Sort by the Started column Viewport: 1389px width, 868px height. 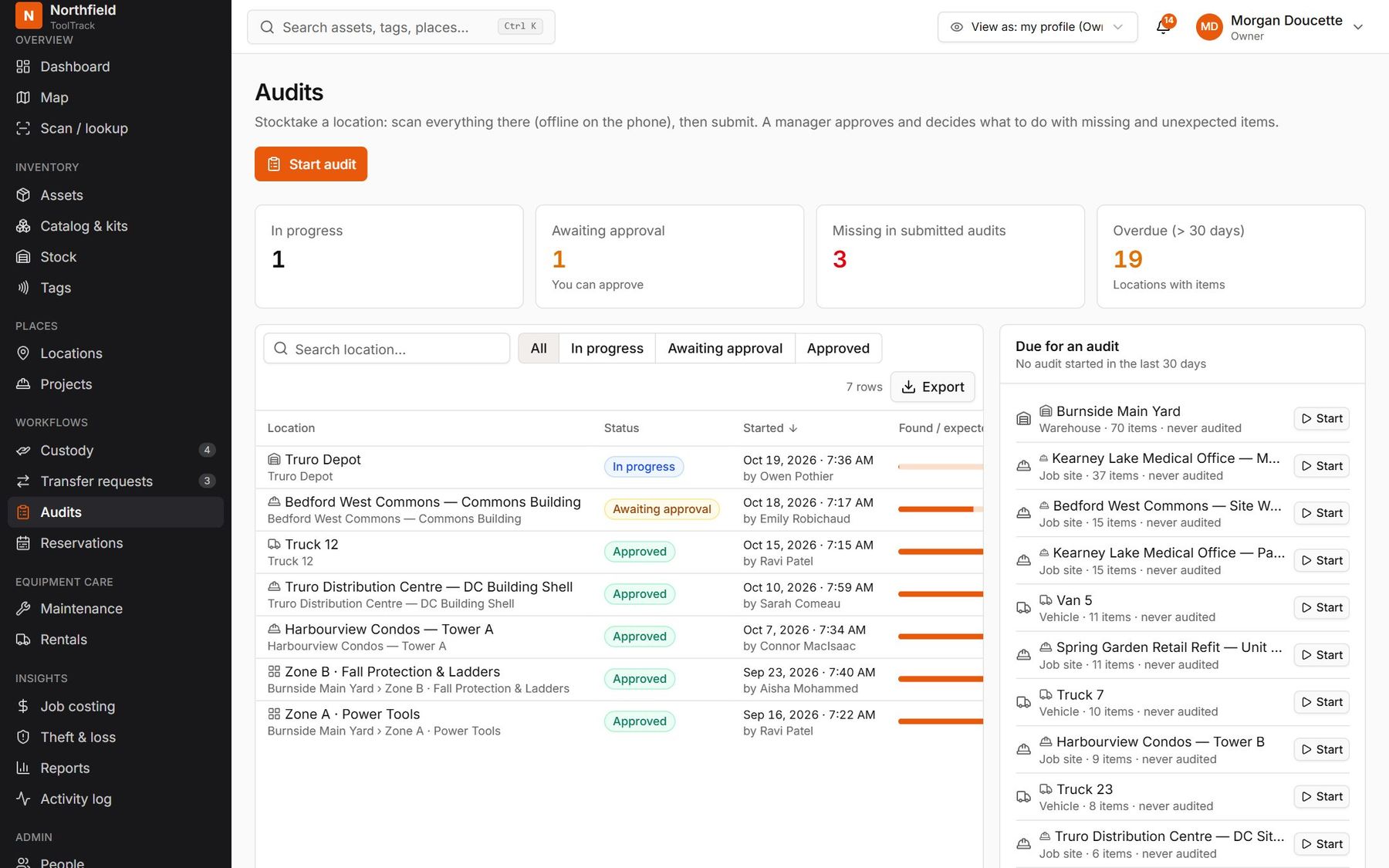[x=769, y=428]
